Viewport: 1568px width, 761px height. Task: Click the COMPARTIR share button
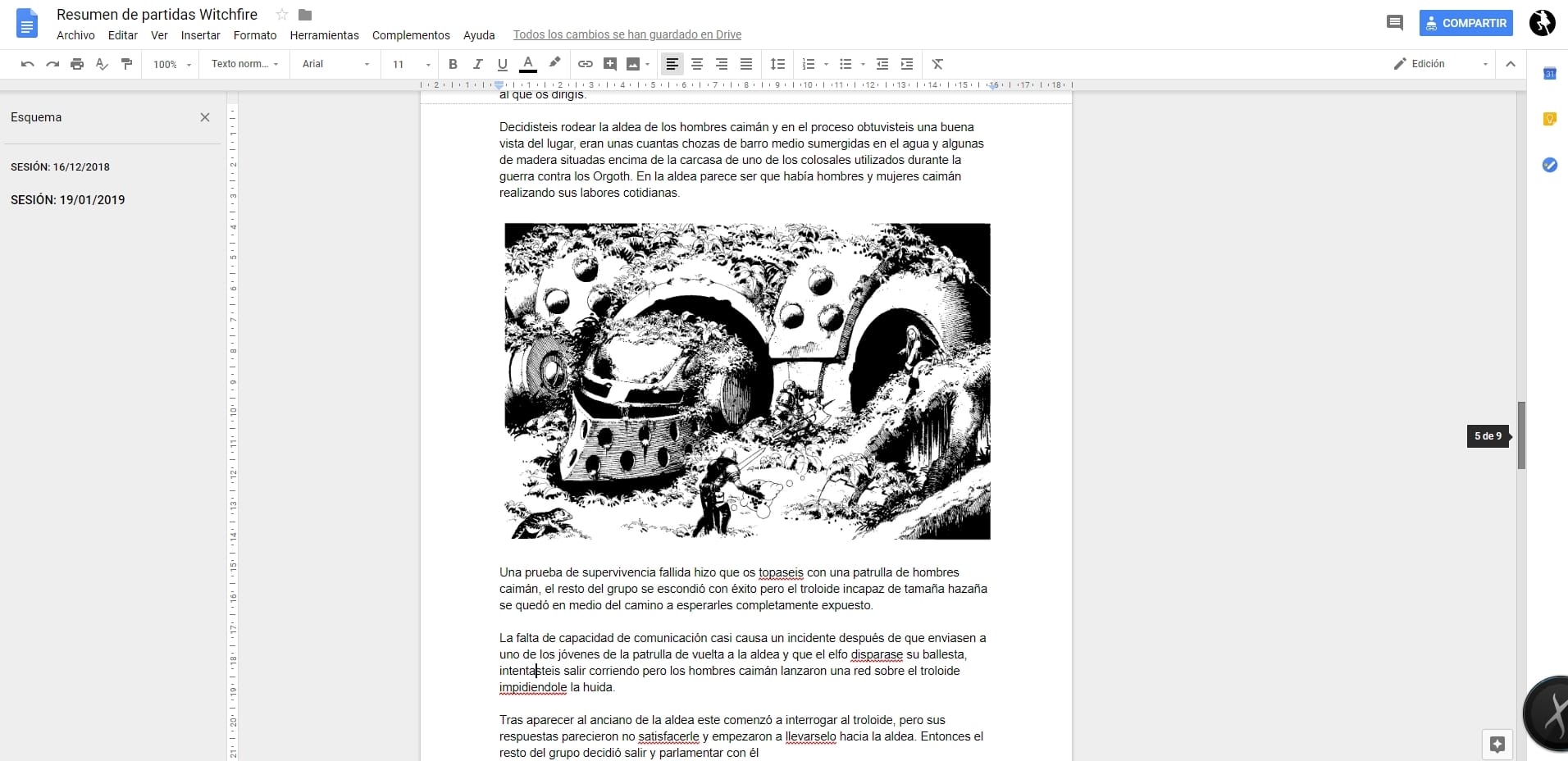(1466, 23)
